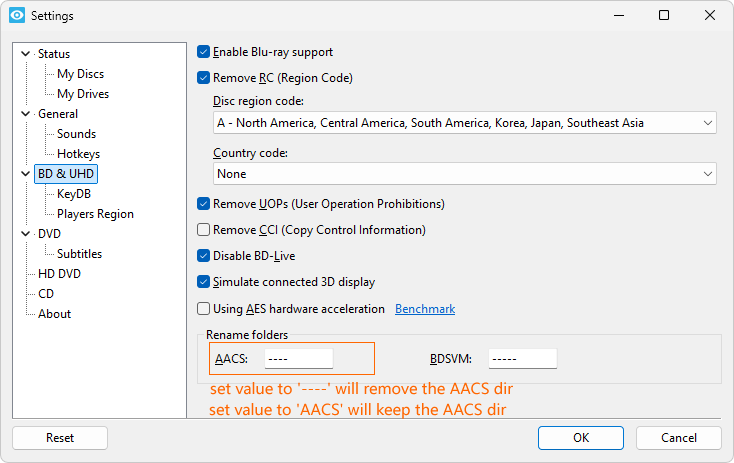Check Using AES hardware acceleration
The width and height of the screenshot is (734, 463).
coord(203,309)
